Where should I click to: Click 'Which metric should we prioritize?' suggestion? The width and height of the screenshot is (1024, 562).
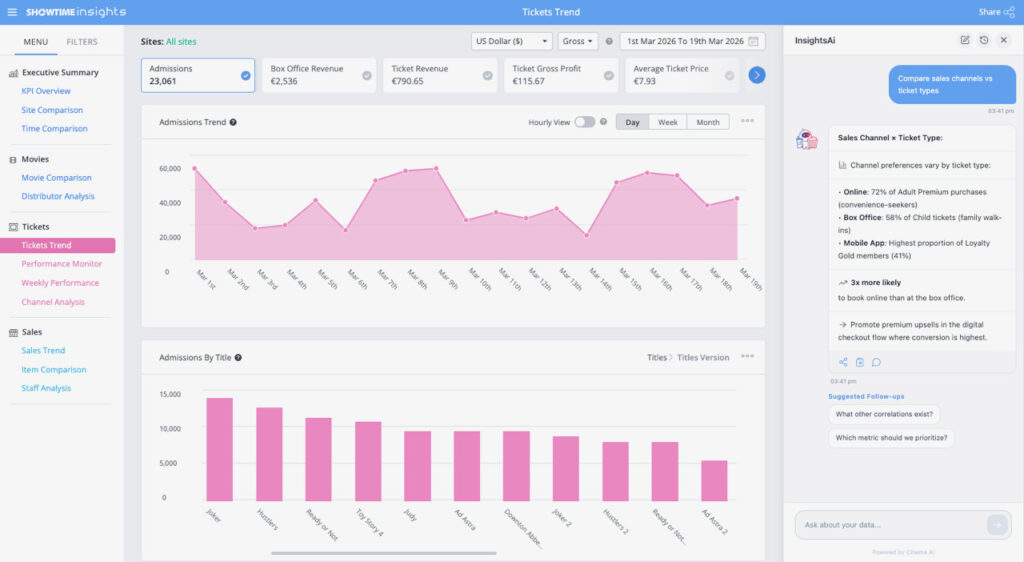click(891, 437)
